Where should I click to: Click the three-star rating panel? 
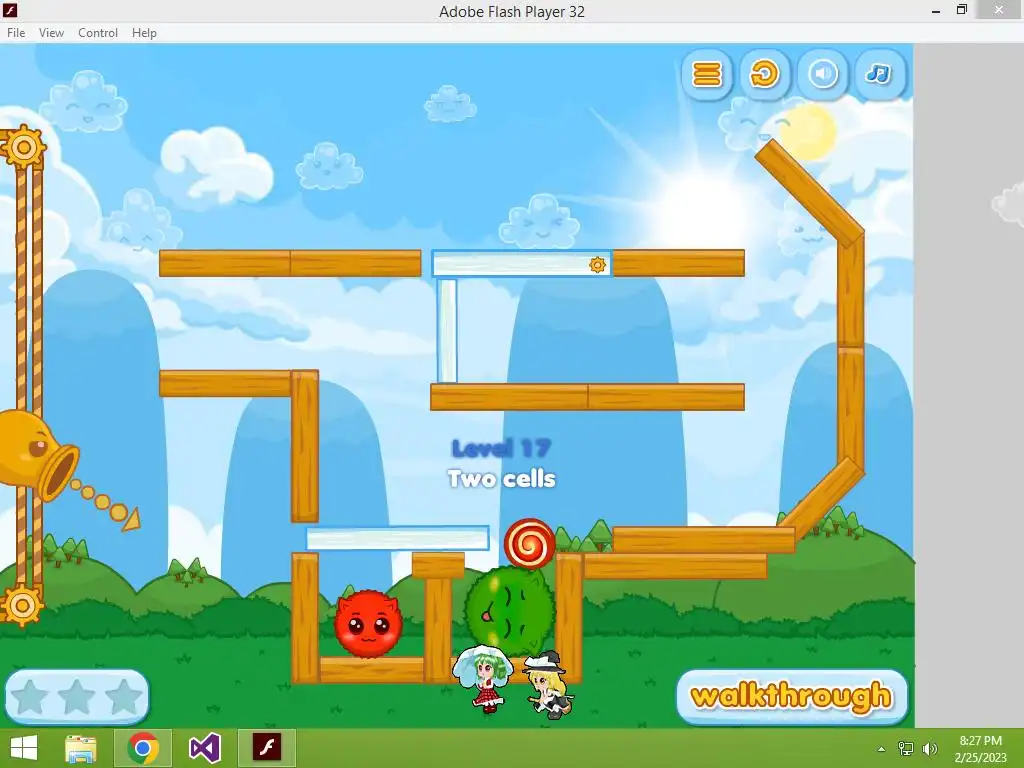(x=77, y=697)
